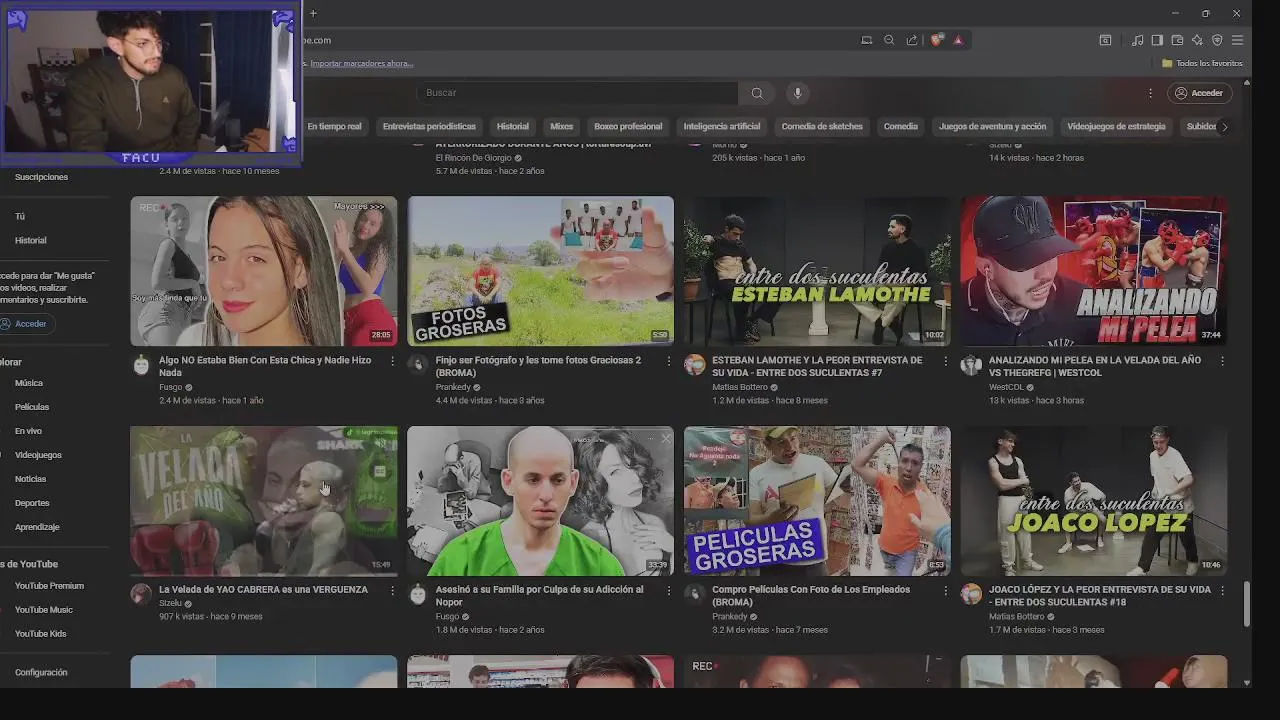Click the share page icon in the address bar
Screen dimensions: 1280x720
(912, 40)
